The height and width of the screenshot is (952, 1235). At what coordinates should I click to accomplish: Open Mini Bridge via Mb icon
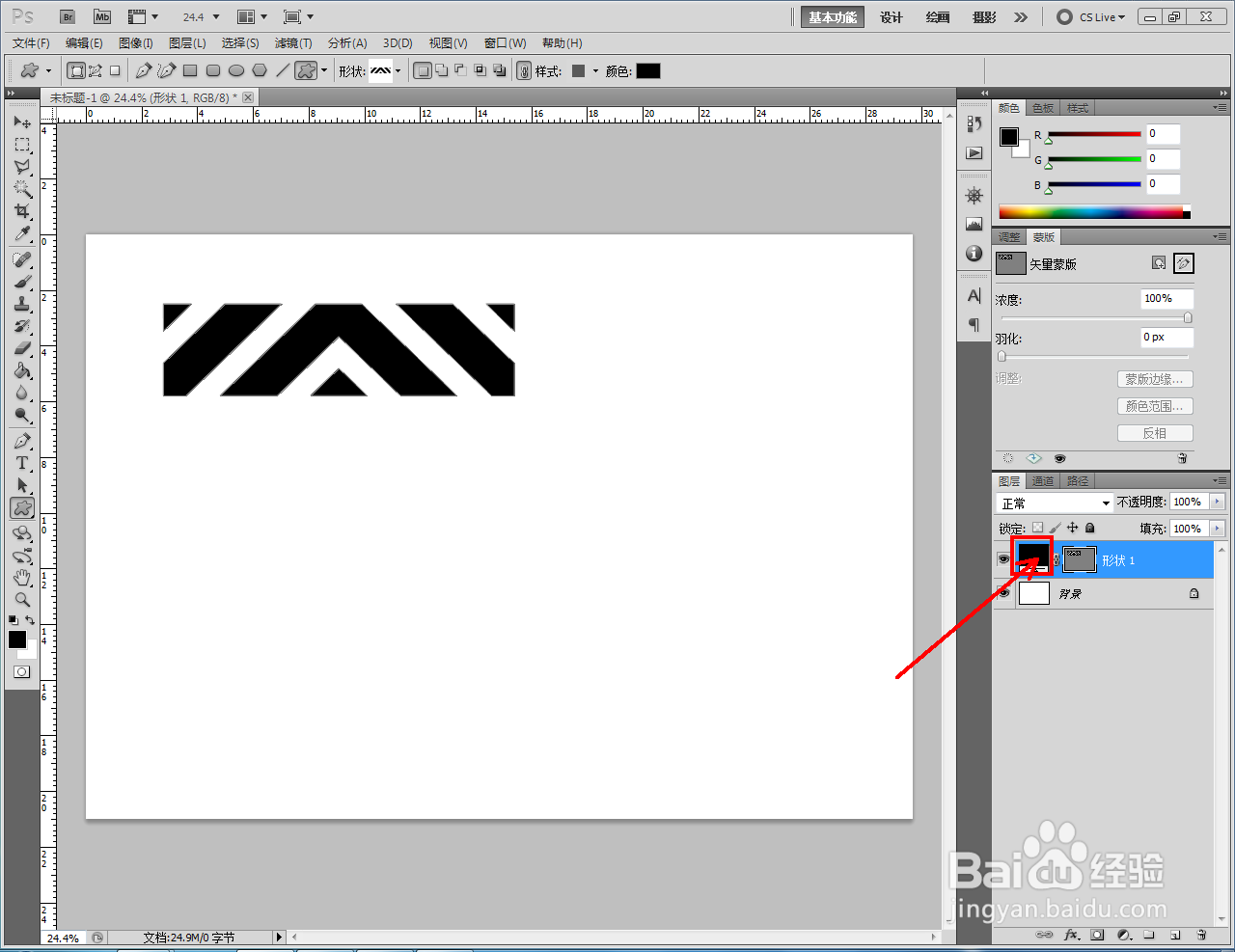pyautogui.click(x=102, y=16)
